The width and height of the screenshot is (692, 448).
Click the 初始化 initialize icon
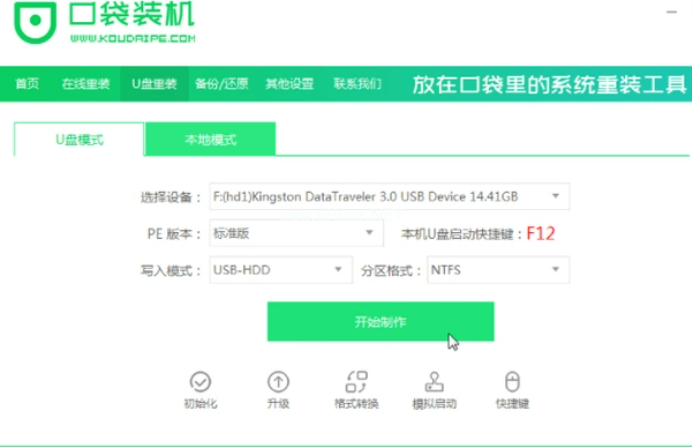(x=200, y=381)
